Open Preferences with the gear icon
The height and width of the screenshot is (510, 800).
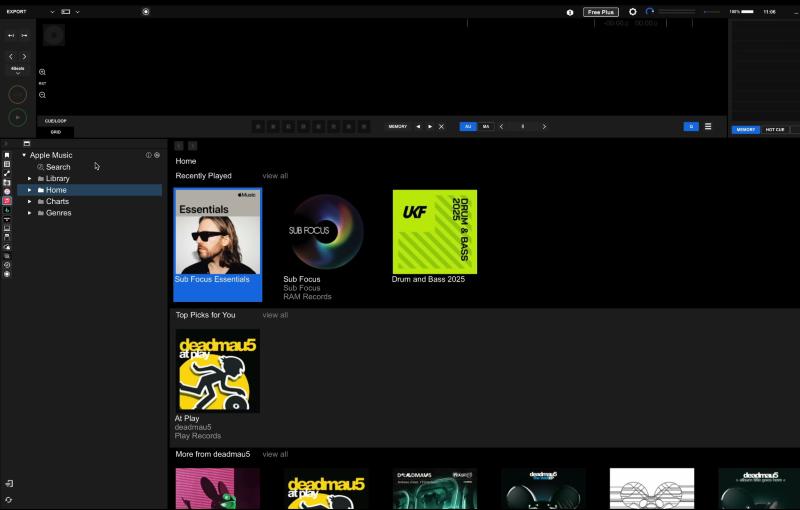[633, 12]
